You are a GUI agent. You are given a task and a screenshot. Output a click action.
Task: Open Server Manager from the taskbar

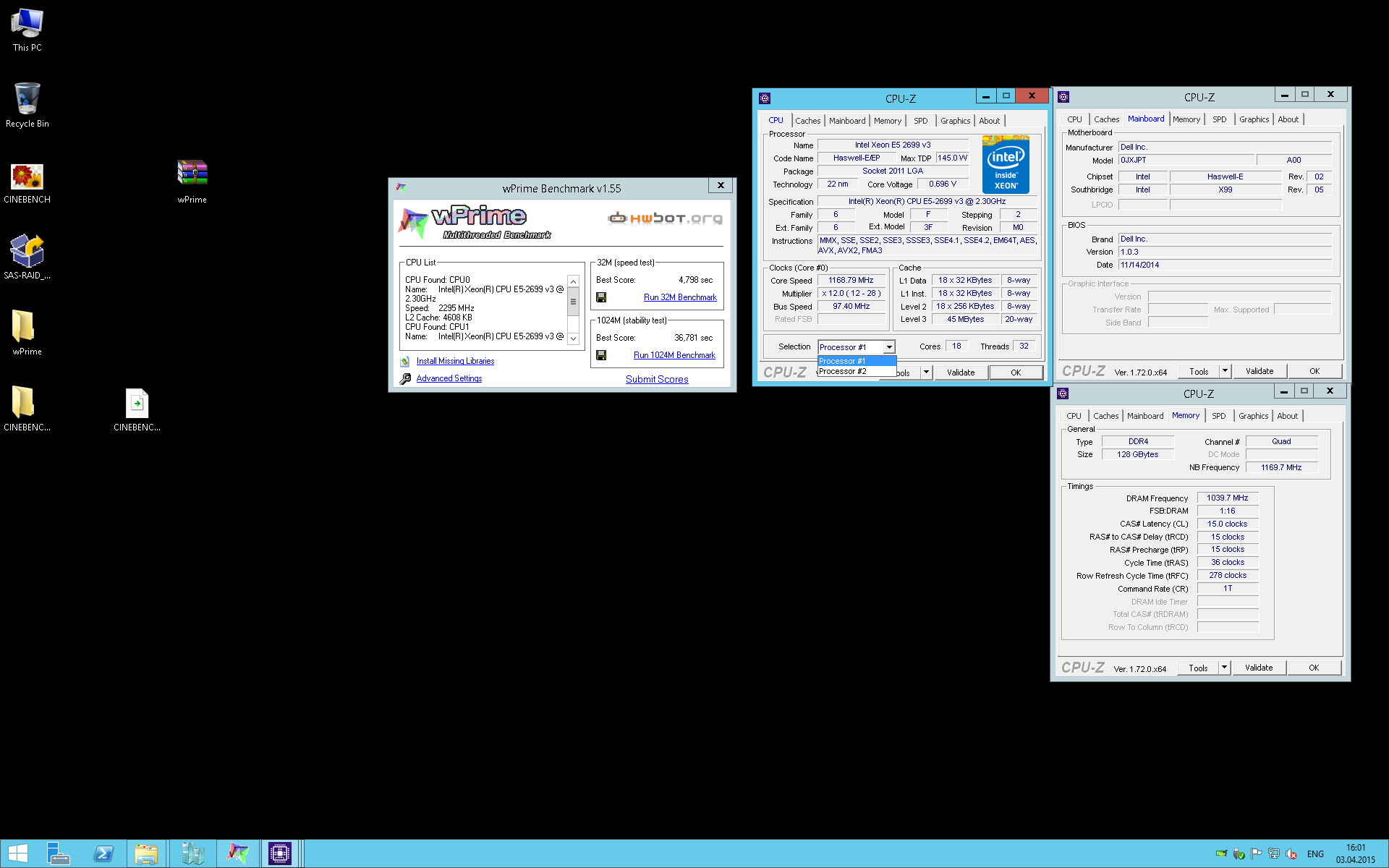(58, 854)
